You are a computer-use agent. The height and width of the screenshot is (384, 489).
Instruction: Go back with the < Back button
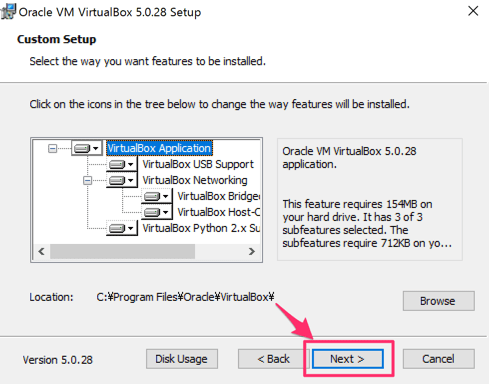point(273,359)
